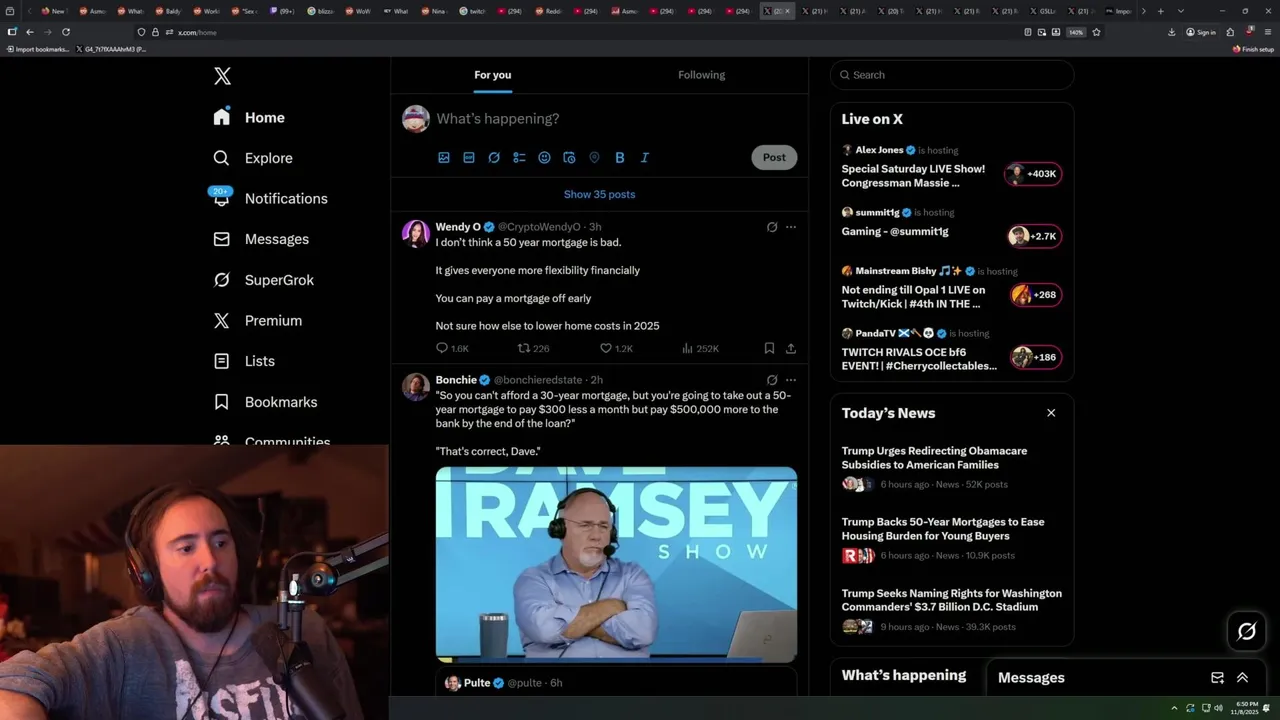Schedule the post with calendar icon

pos(569,157)
